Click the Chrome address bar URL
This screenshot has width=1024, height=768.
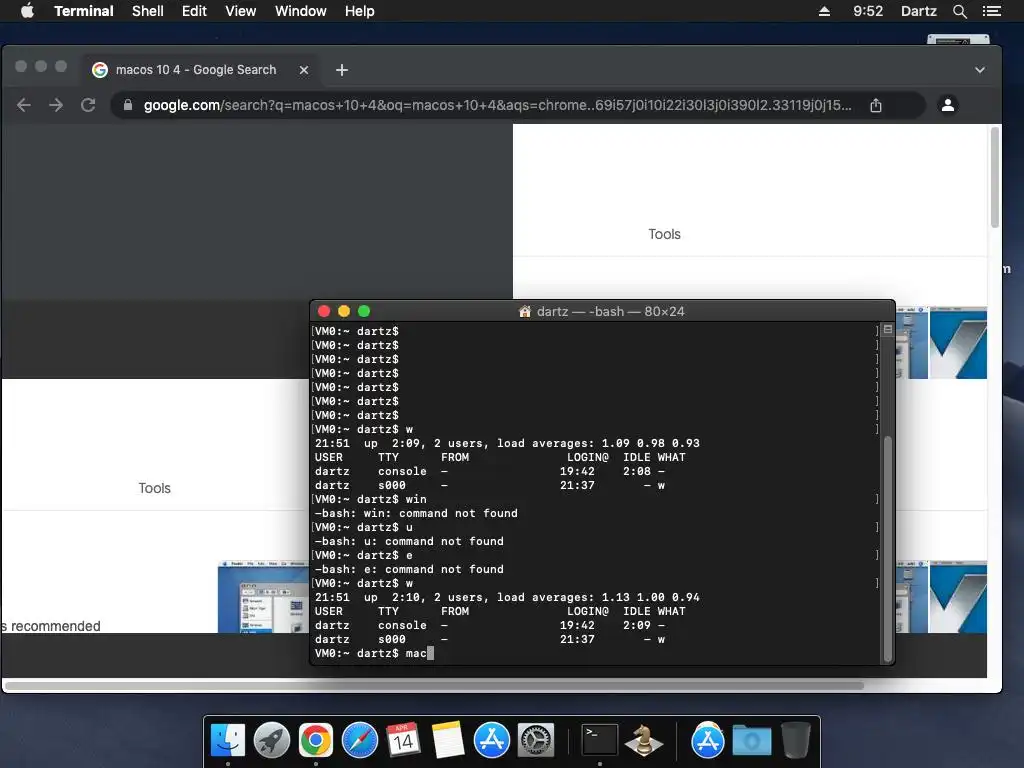(498, 105)
